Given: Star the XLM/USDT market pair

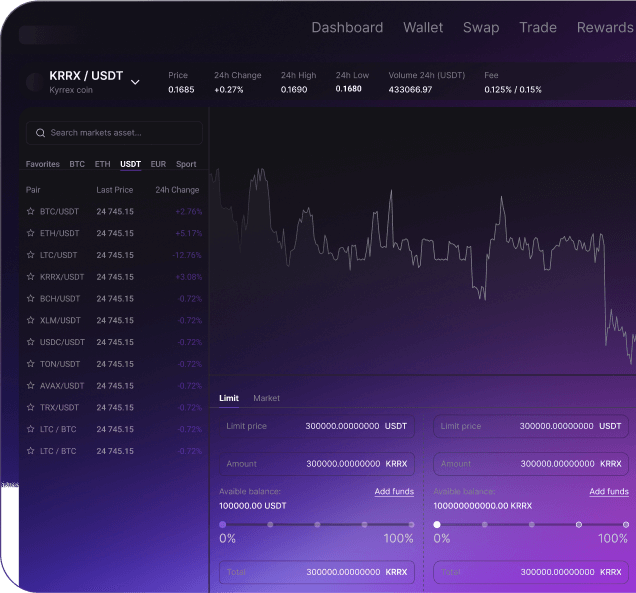Looking at the screenshot, I should pyautogui.click(x=31, y=321).
